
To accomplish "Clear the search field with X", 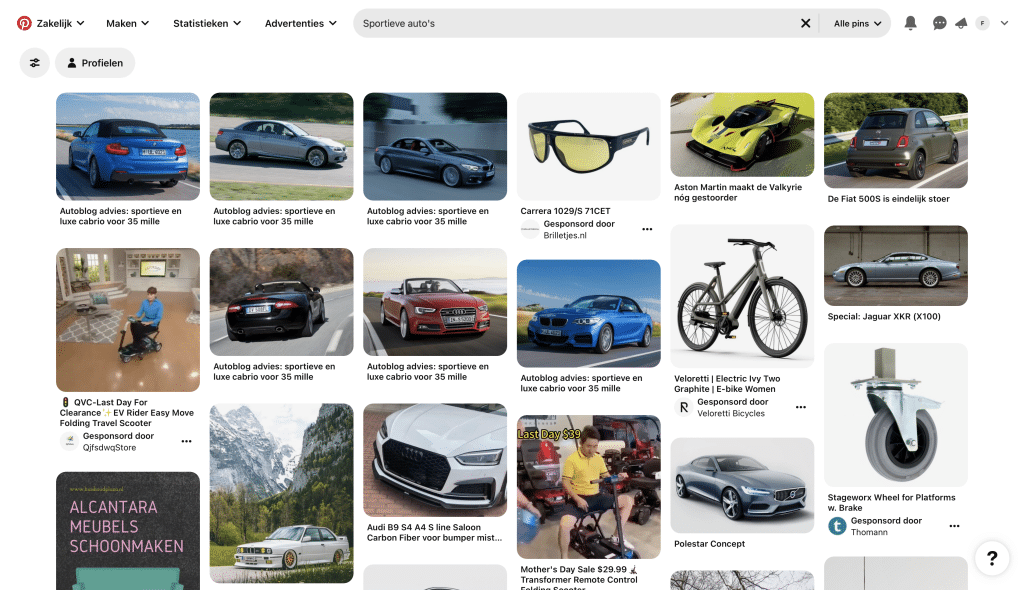I will [805, 24].
